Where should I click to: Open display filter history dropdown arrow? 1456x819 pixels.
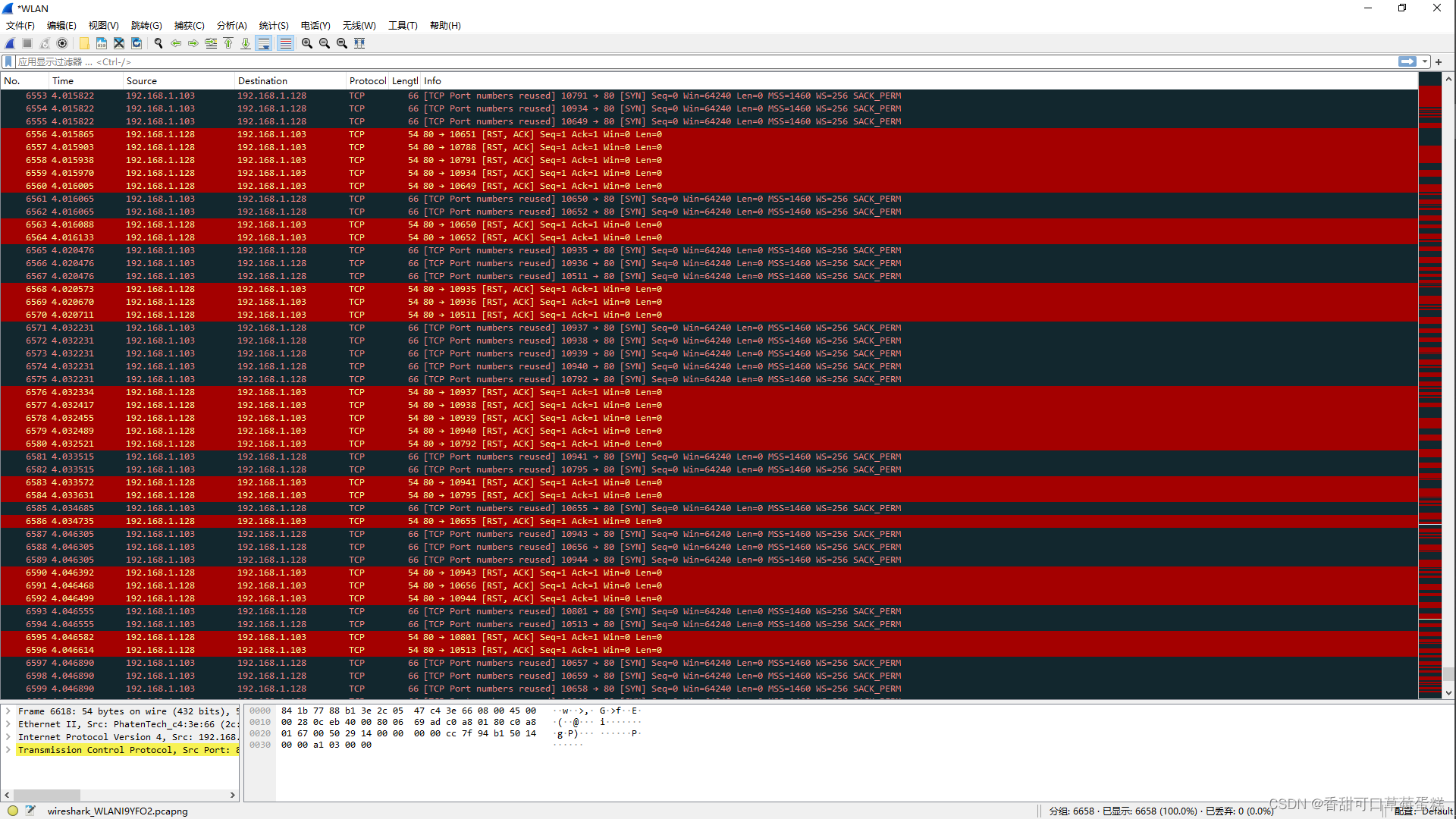click(1425, 61)
